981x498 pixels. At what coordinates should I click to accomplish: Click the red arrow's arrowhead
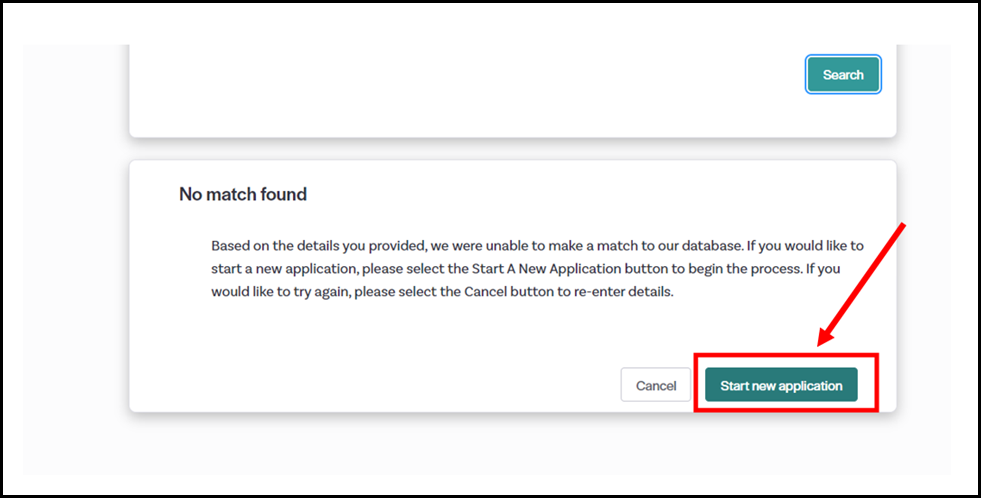tap(824, 340)
